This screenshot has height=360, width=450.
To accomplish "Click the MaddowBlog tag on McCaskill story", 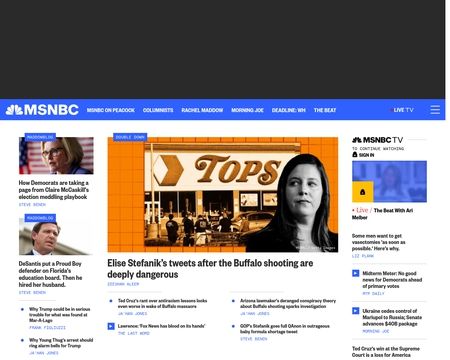I will pos(40,137).
